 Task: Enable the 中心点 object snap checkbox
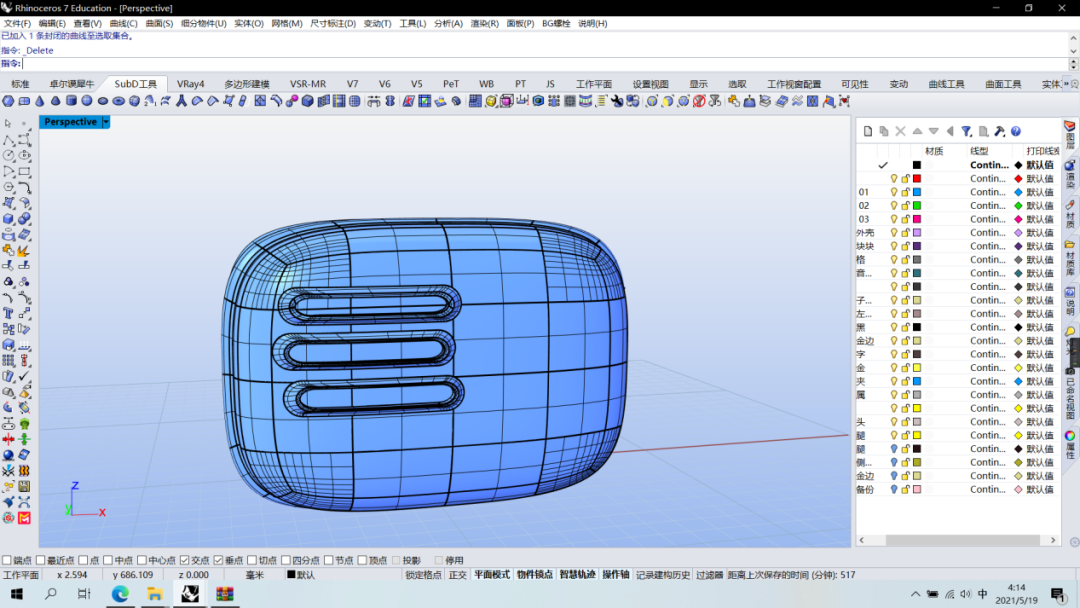[142, 560]
